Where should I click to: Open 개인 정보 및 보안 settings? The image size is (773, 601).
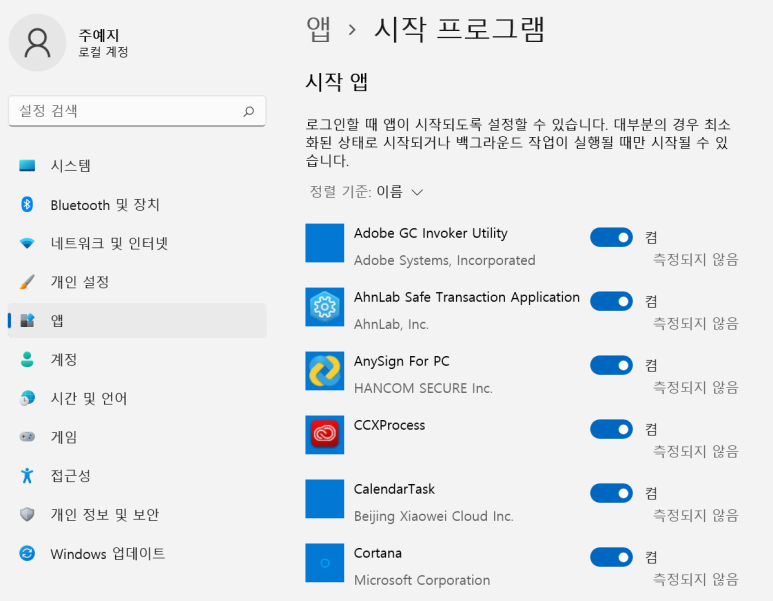tap(137, 514)
